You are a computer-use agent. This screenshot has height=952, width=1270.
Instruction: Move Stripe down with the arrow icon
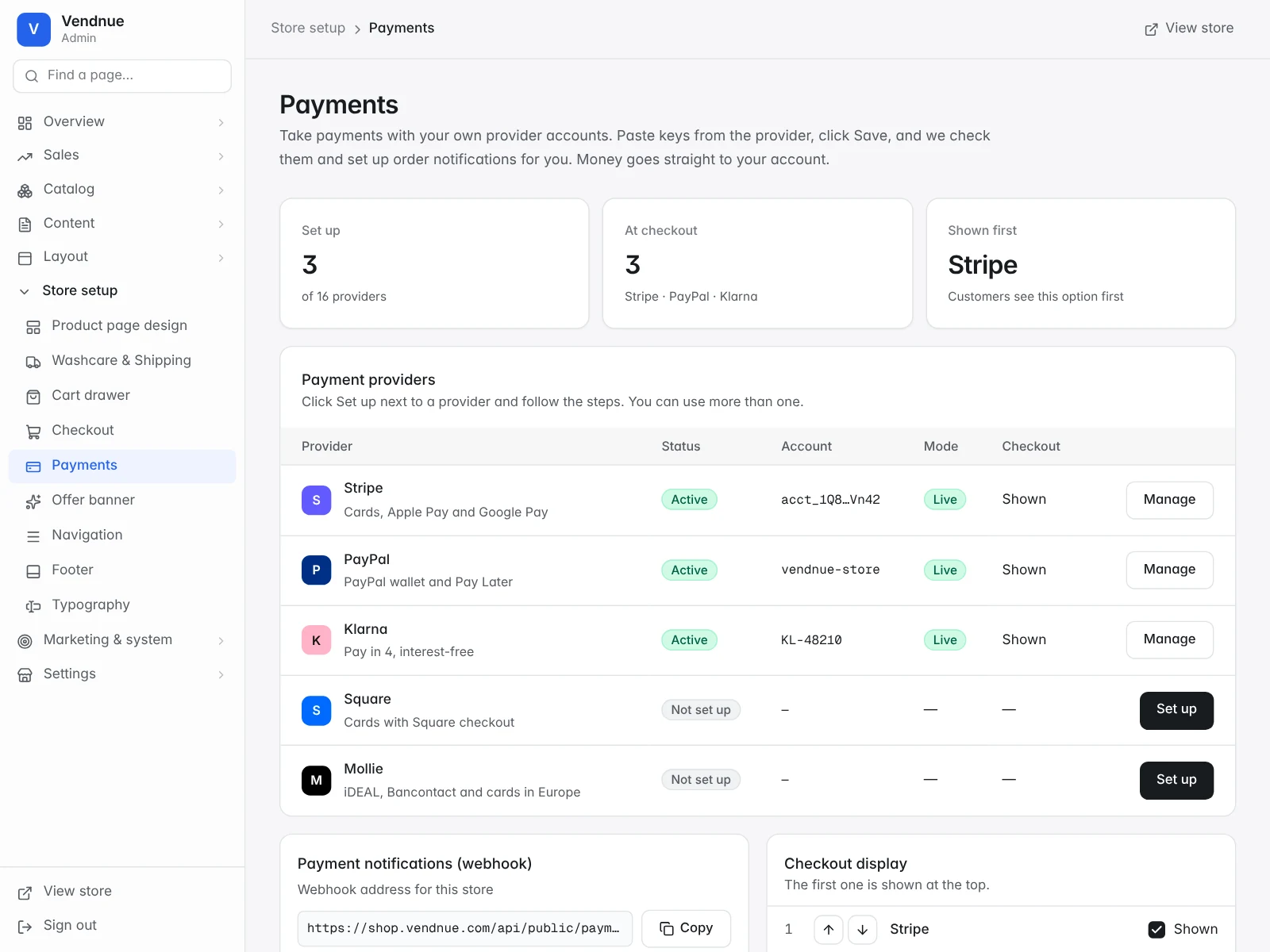point(862,929)
